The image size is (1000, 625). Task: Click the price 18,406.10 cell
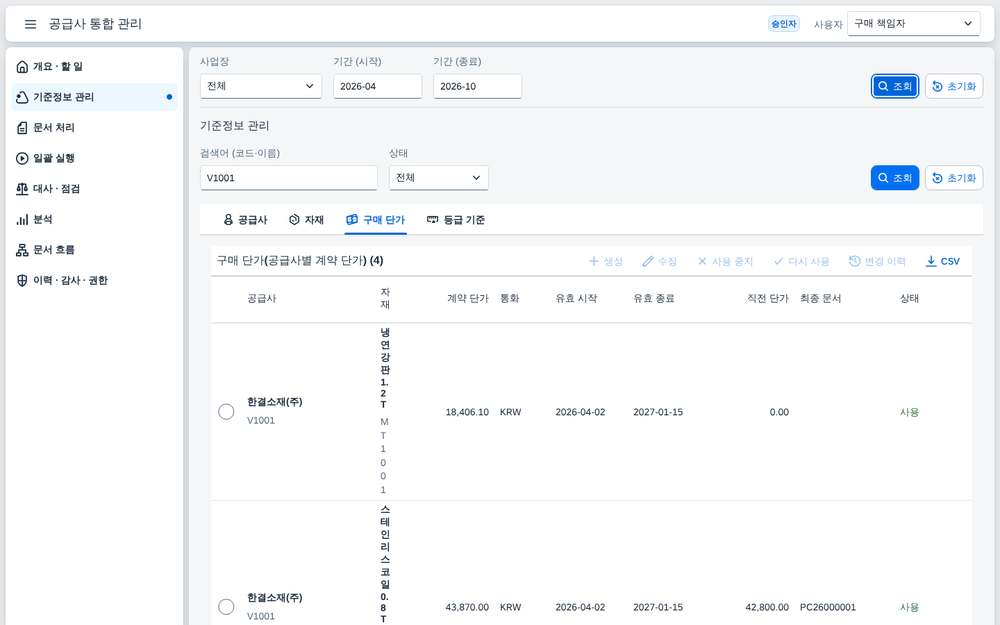pyautogui.click(x=467, y=413)
